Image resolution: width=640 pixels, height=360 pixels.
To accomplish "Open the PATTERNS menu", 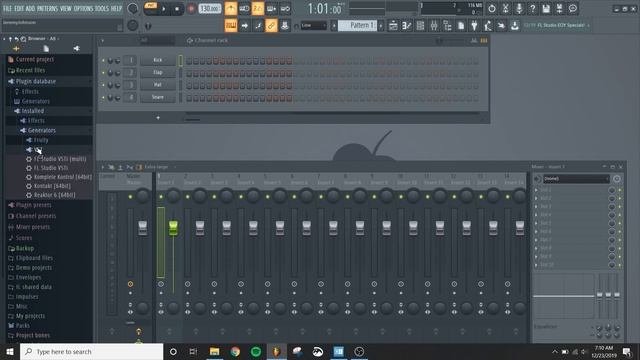I will pos(48,9).
